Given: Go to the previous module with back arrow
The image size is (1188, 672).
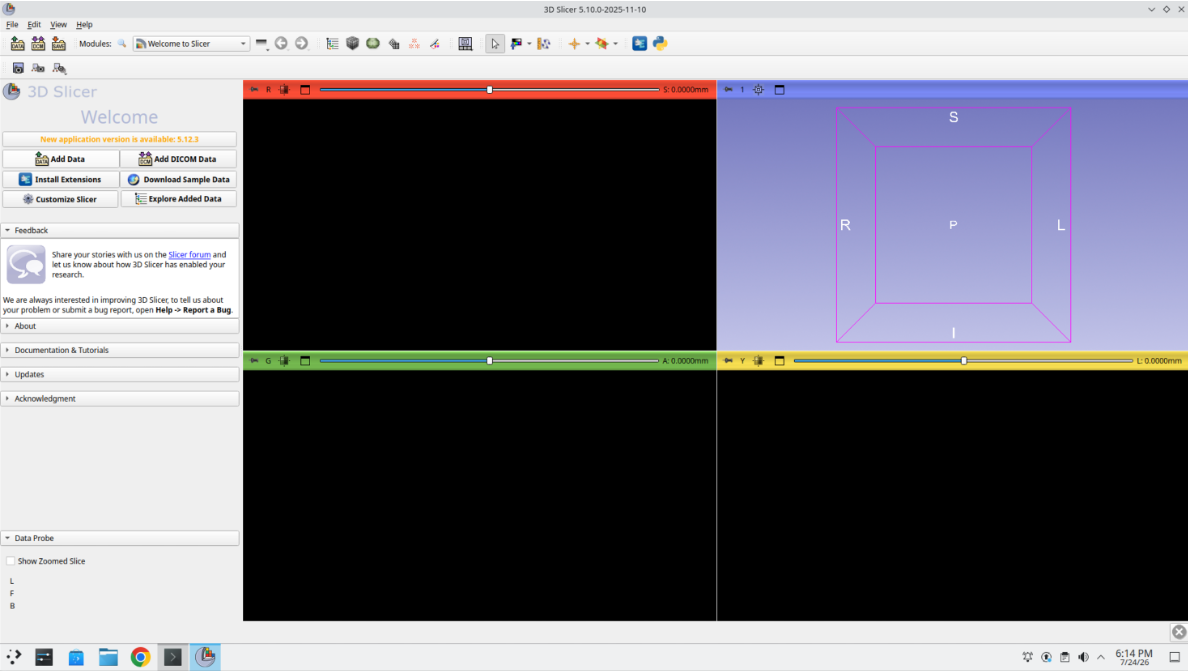Looking at the screenshot, I should (x=281, y=44).
